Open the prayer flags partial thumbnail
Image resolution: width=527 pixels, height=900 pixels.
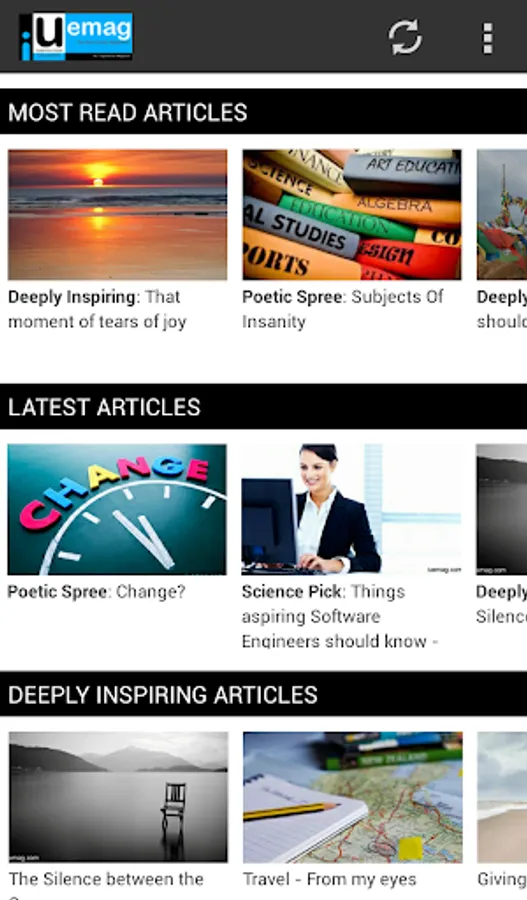click(x=502, y=215)
